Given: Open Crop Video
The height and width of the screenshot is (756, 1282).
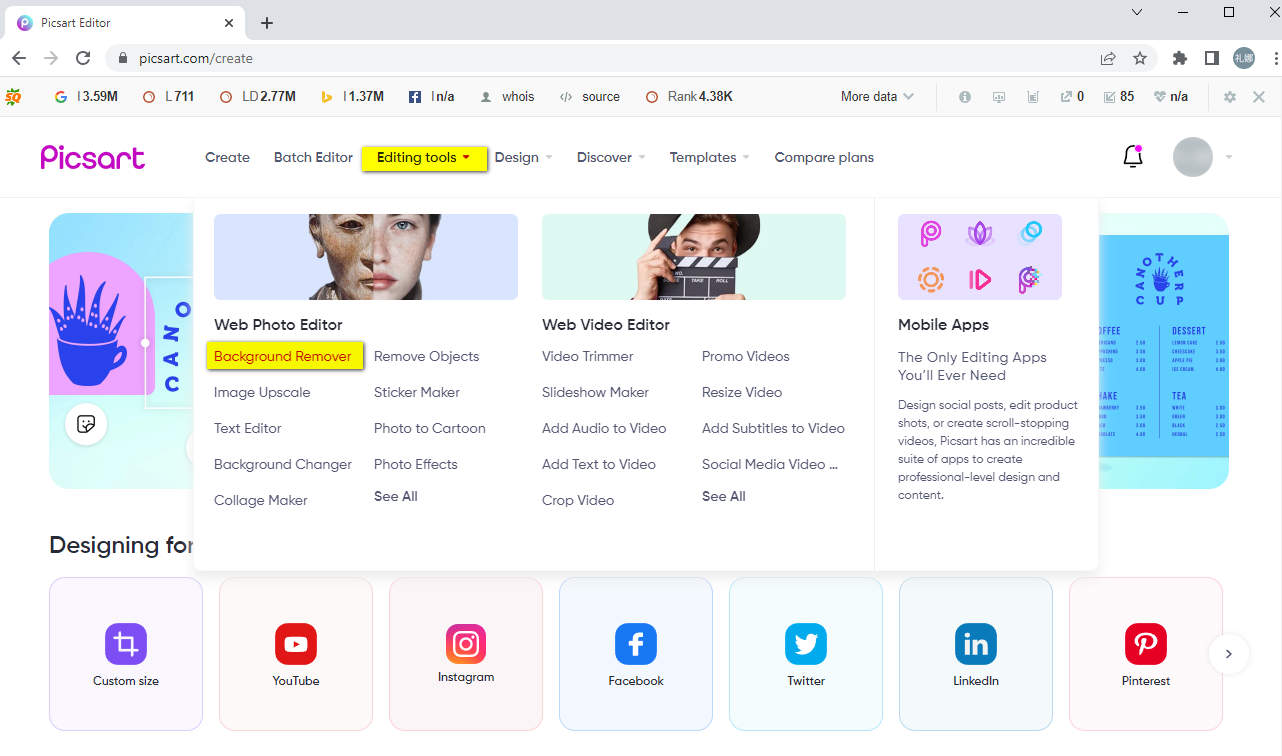Looking at the screenshot, I should 578,500.
